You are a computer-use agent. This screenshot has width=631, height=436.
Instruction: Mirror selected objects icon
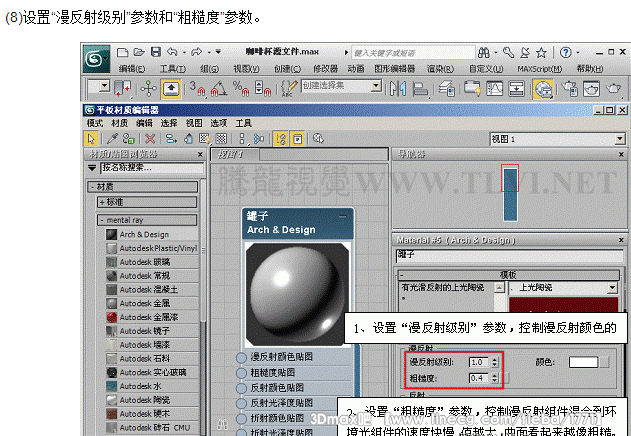398,88
